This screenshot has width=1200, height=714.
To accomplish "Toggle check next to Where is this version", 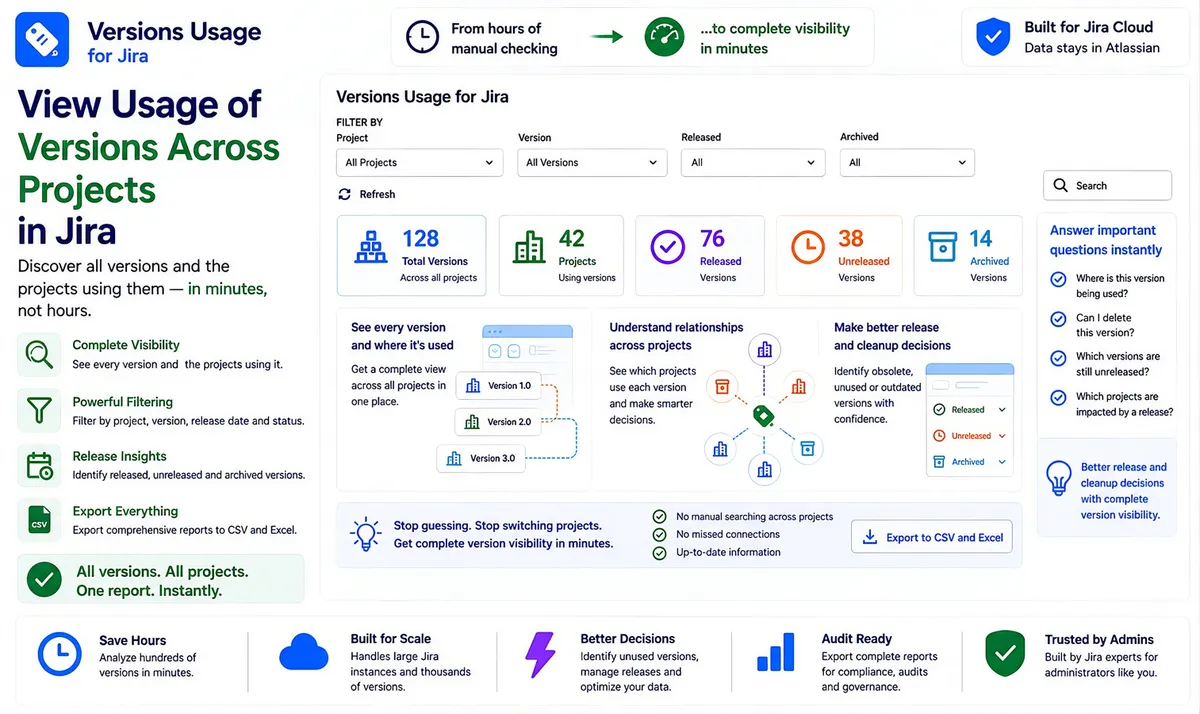I will pyautogui.click(x=1058, y=280).
